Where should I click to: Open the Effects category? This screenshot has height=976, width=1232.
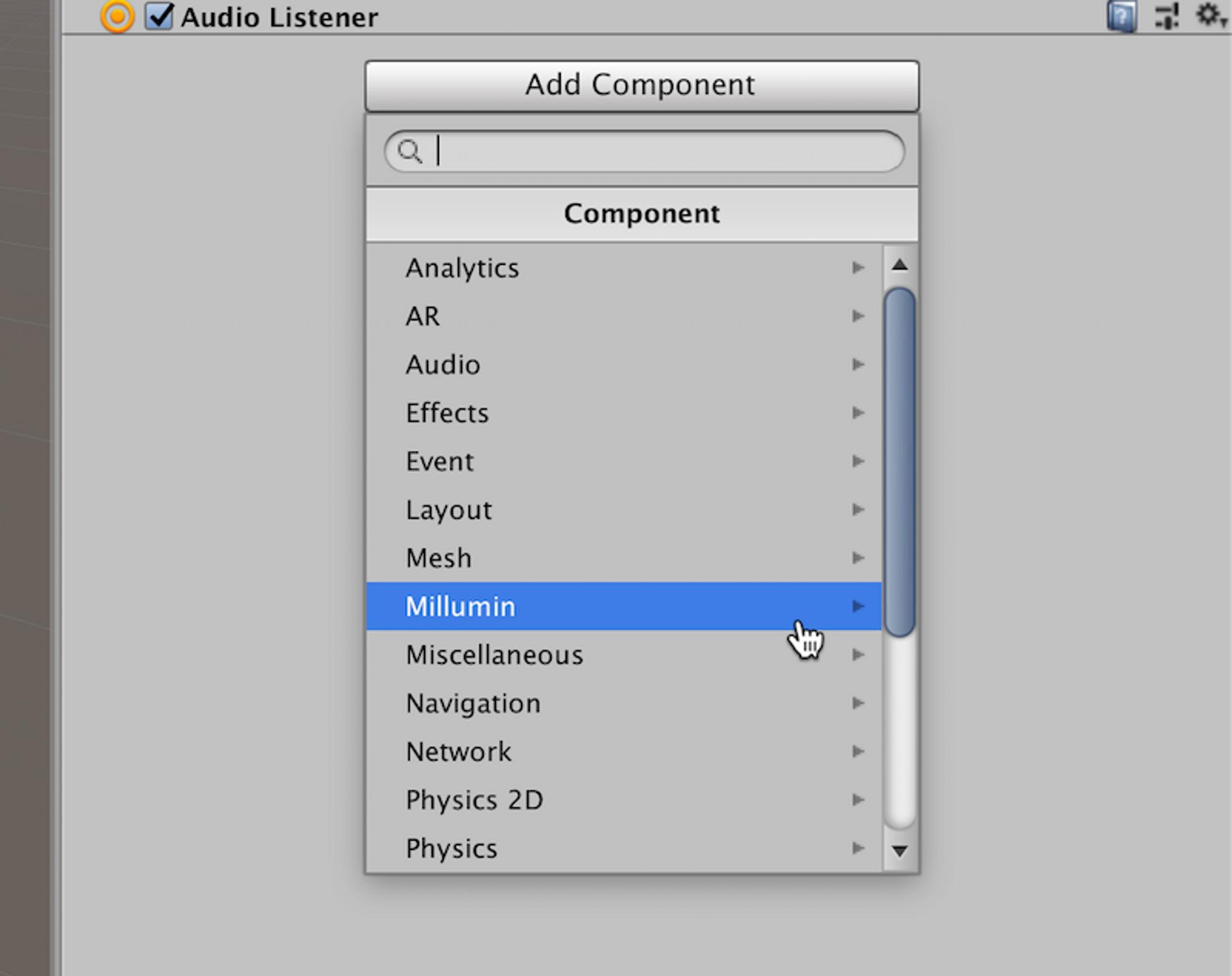point(447,413)
